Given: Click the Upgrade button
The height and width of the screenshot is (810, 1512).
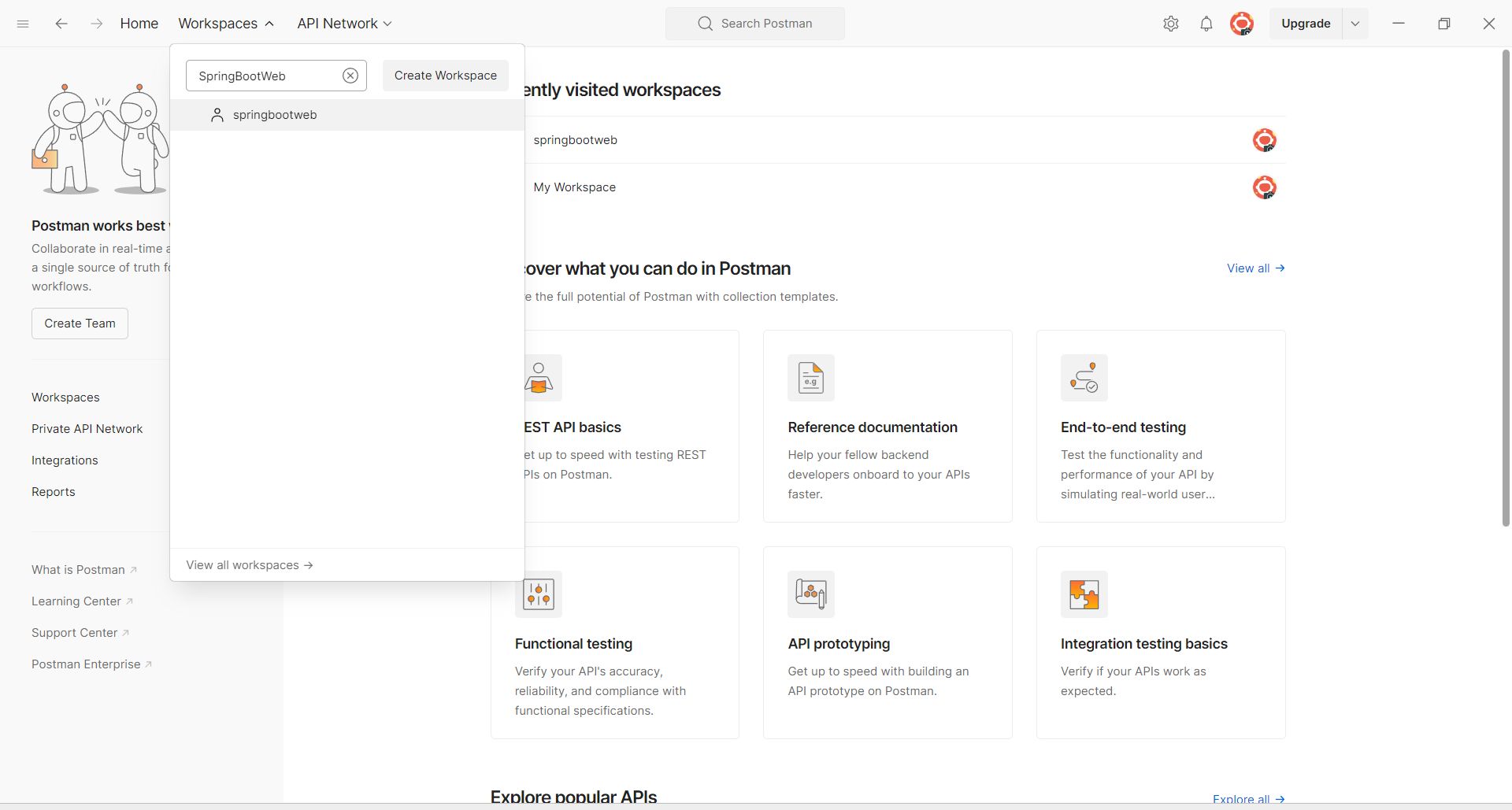Looking at the screenshot, I should pos(1306,24).
